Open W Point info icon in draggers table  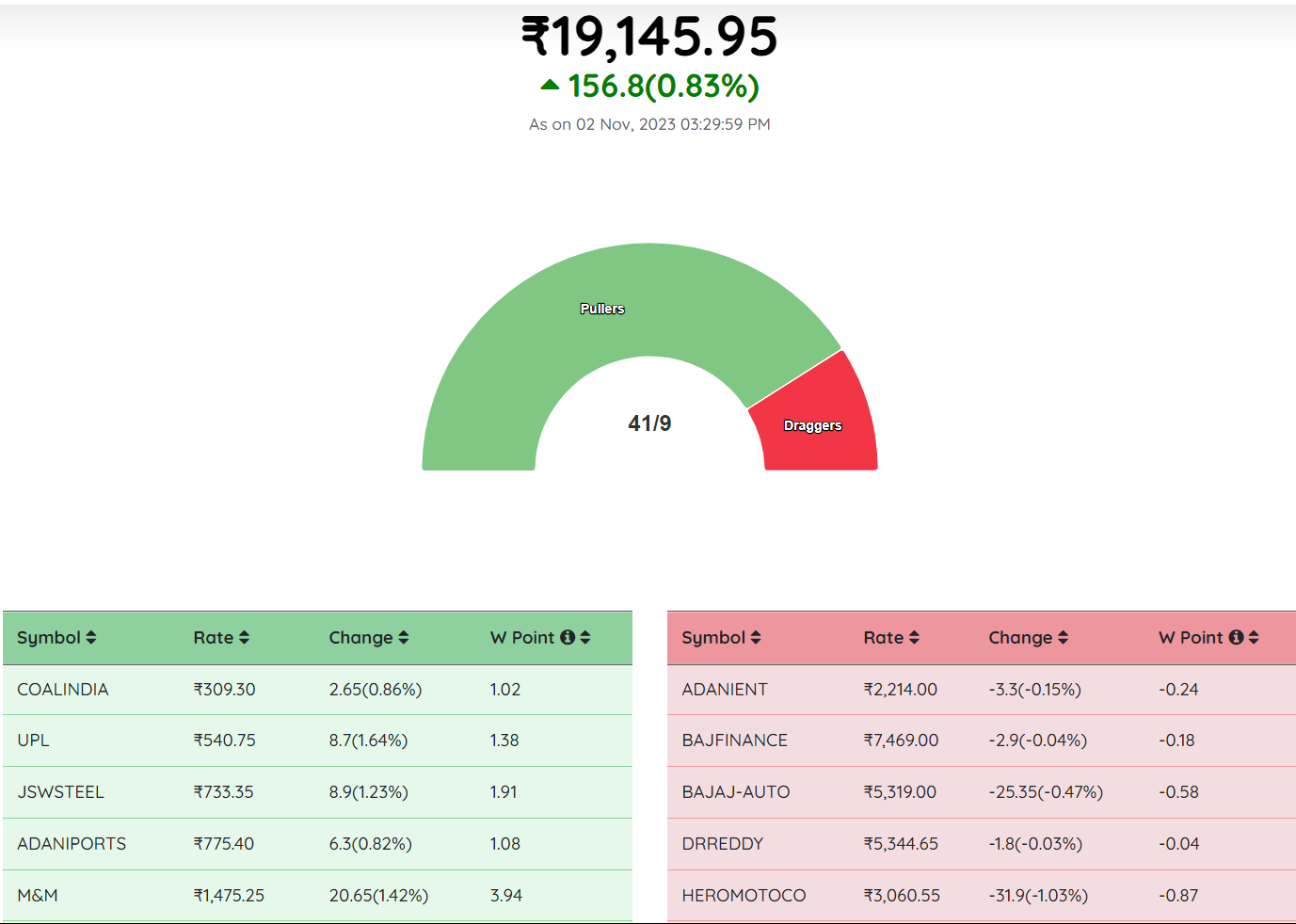pos(1237,638)
